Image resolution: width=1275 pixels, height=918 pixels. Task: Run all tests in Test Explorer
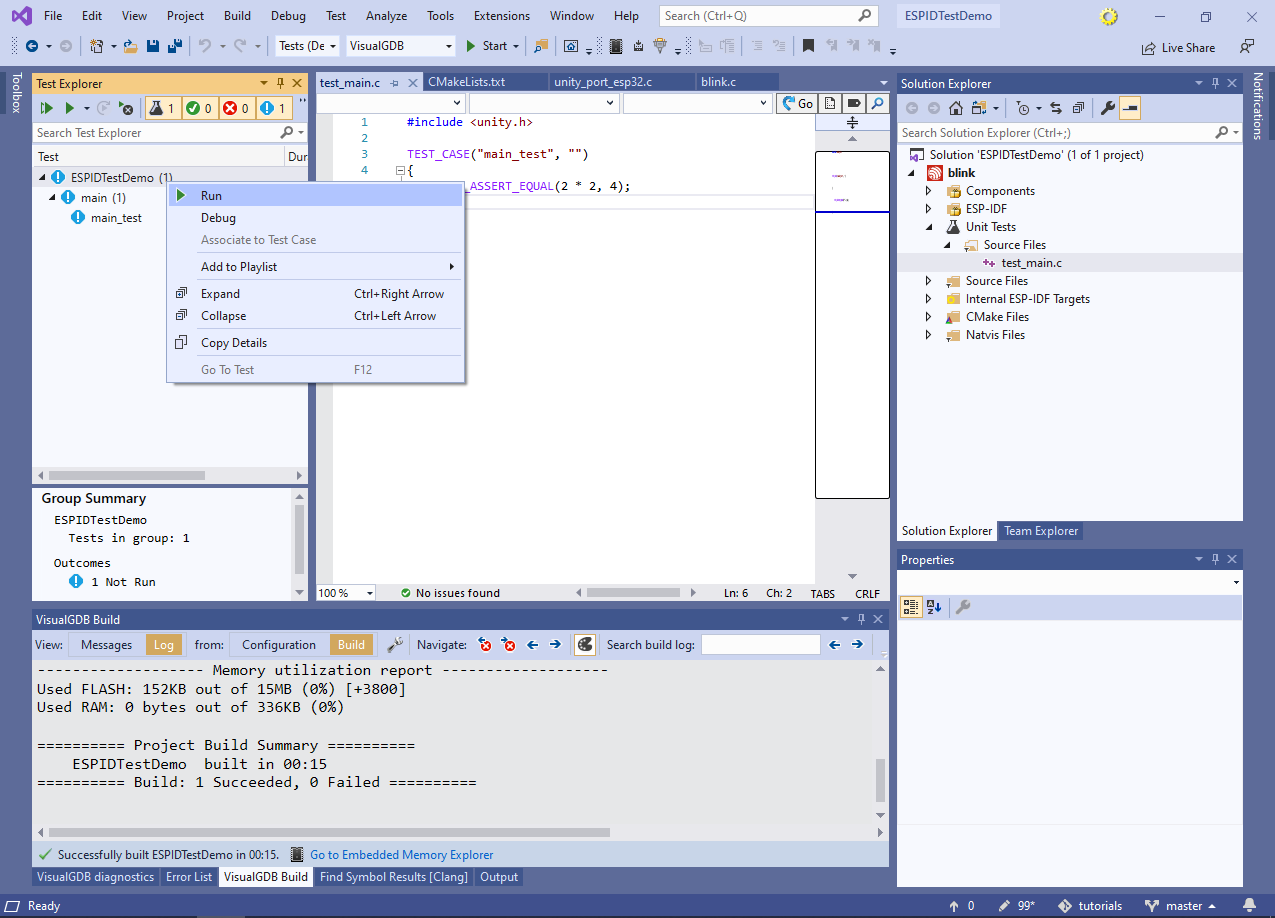click(x=46, y=108)
